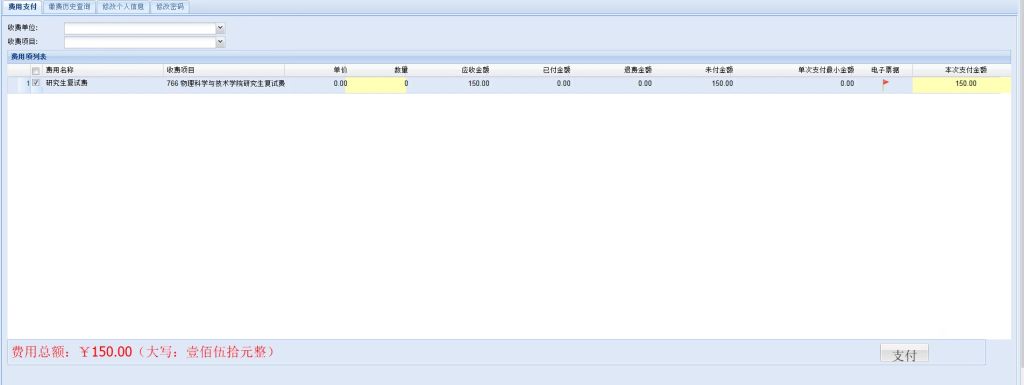
Task: Click the 电子票据 column header
Action: [885, 70]
